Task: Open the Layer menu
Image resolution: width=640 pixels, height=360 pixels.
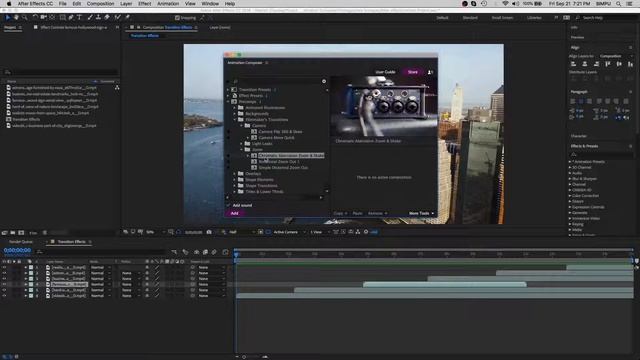Action: [x=126, y=4]
